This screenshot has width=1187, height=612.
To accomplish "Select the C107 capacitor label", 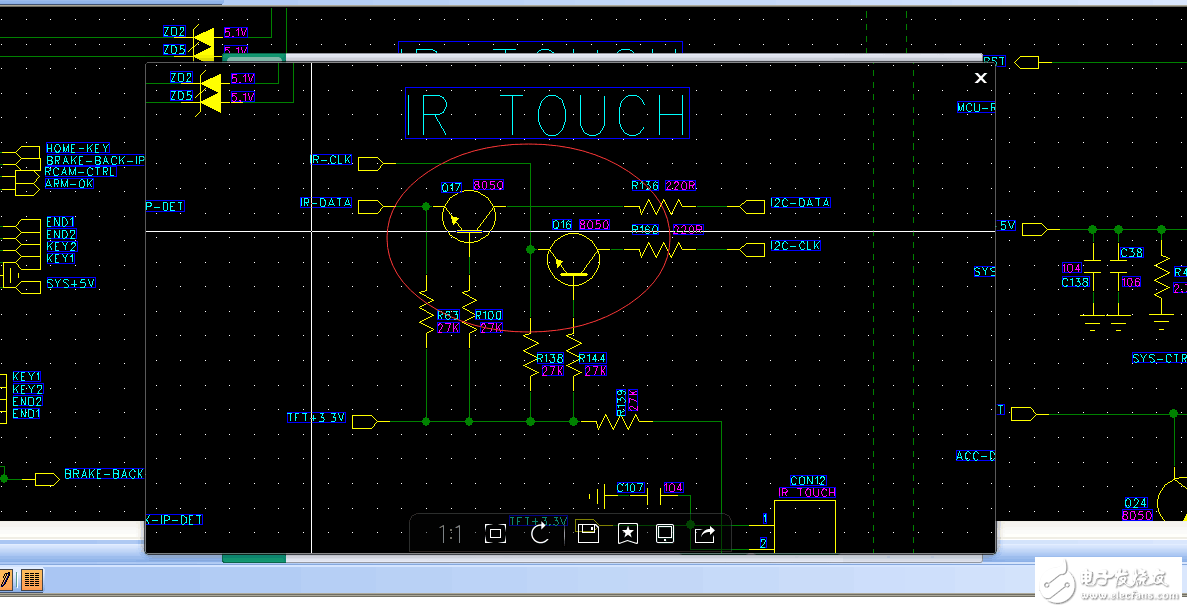I will [630, 488].
